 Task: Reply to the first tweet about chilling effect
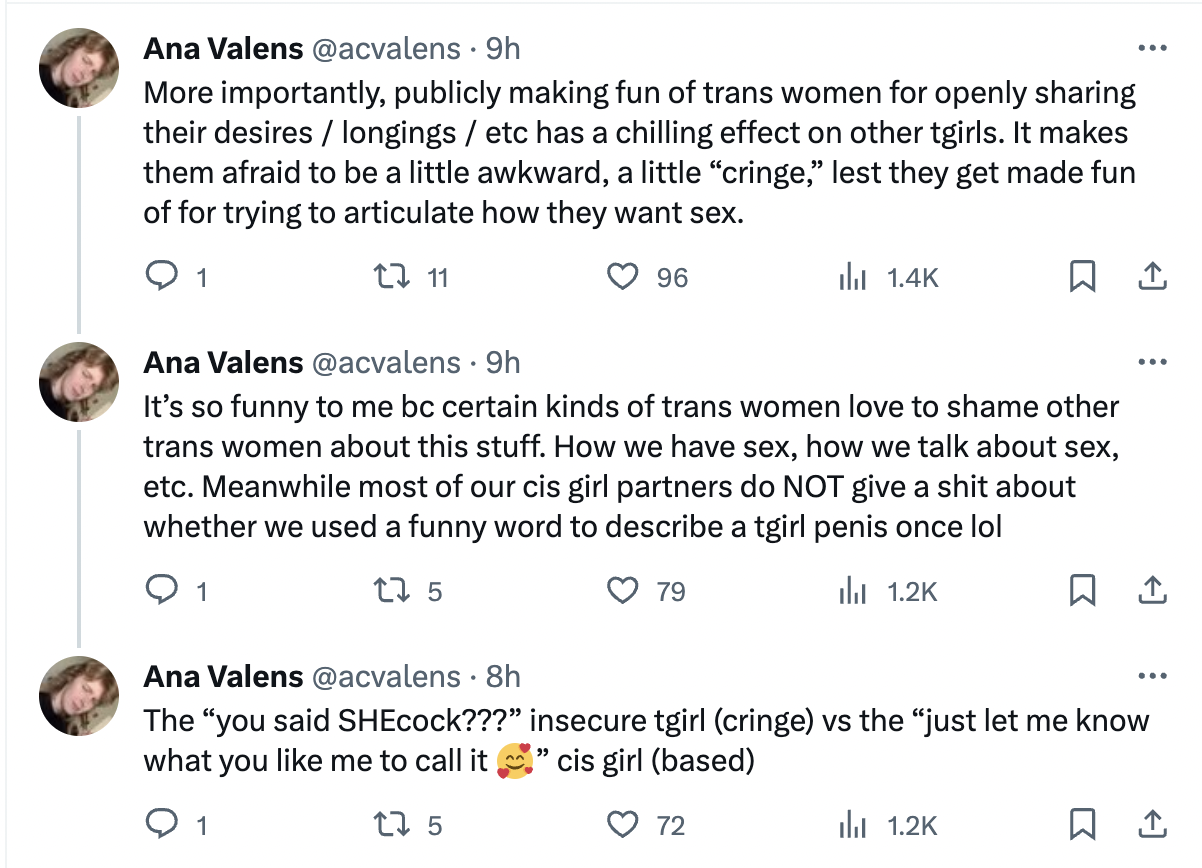coord(161,277)
